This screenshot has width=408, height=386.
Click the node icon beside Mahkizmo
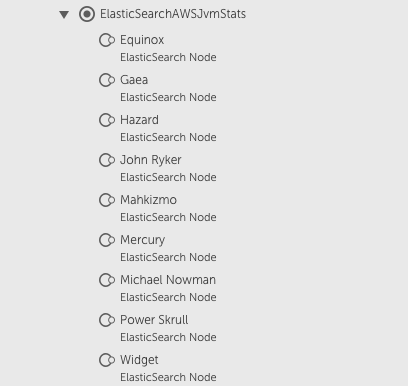(x=107, y=200)
